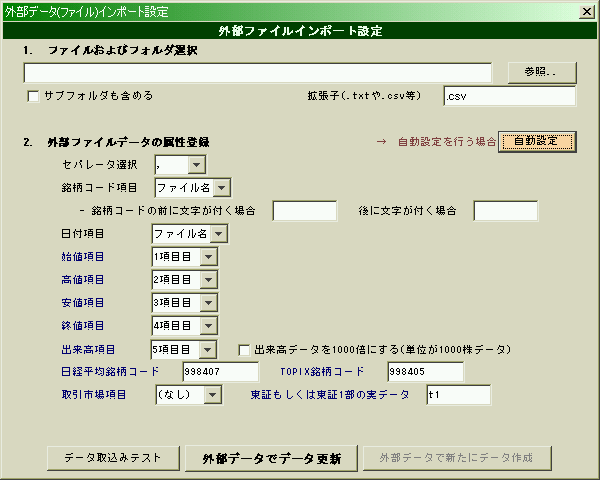Toggle 出来高データを1000倍にする checkbox
Screen dimensions: 600x480
point(244,350)
